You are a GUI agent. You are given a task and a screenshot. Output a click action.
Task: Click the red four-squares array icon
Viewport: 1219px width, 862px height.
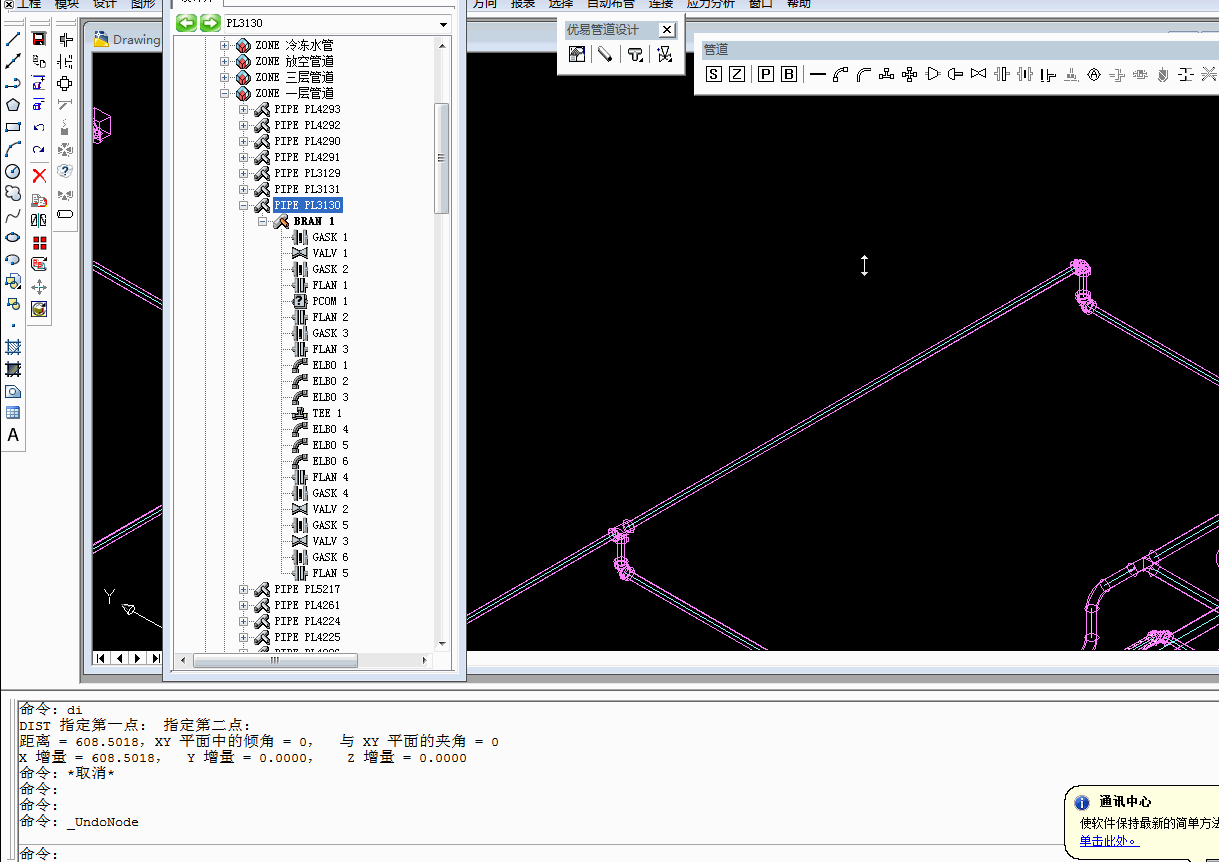39,242
